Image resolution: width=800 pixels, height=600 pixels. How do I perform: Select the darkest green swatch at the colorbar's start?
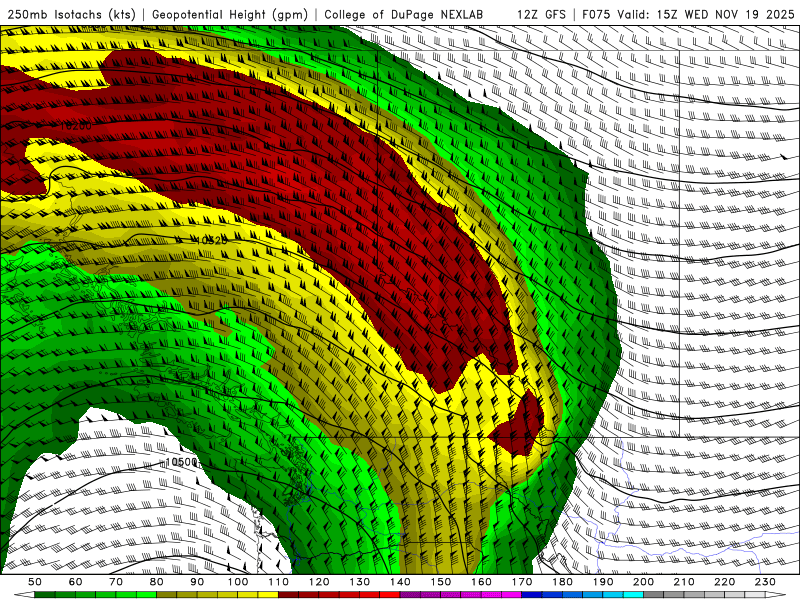tap(45, 595)
